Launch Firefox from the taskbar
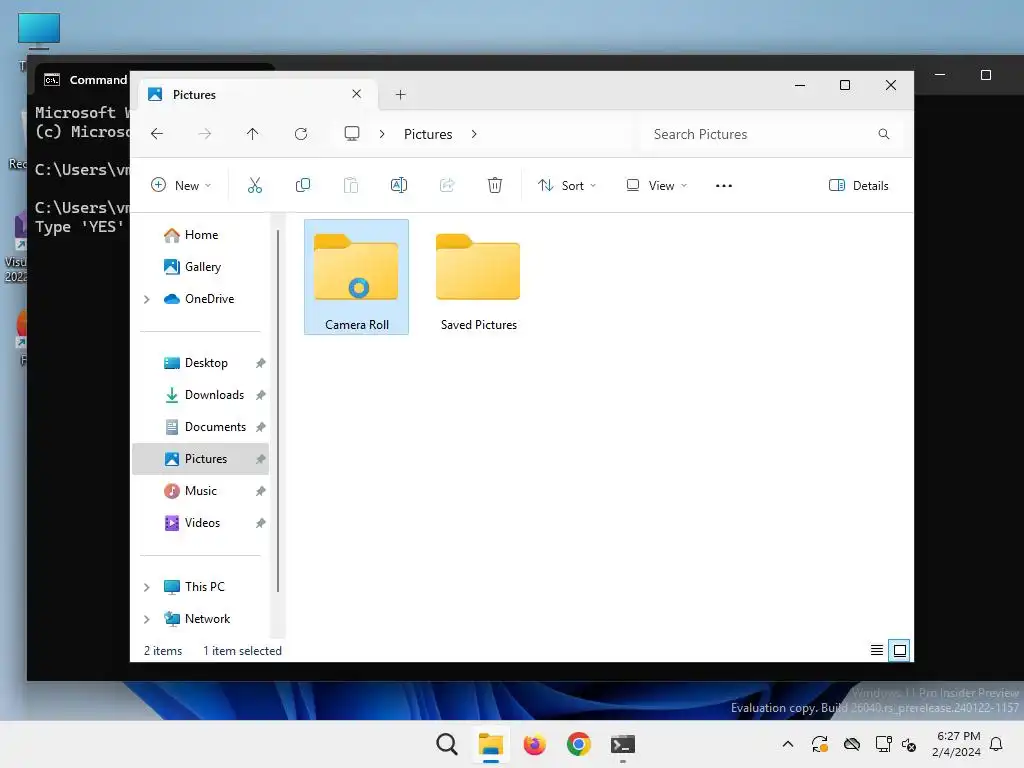Image resolution: width=1024 pixels, height=768 pixels. [534, 744]
